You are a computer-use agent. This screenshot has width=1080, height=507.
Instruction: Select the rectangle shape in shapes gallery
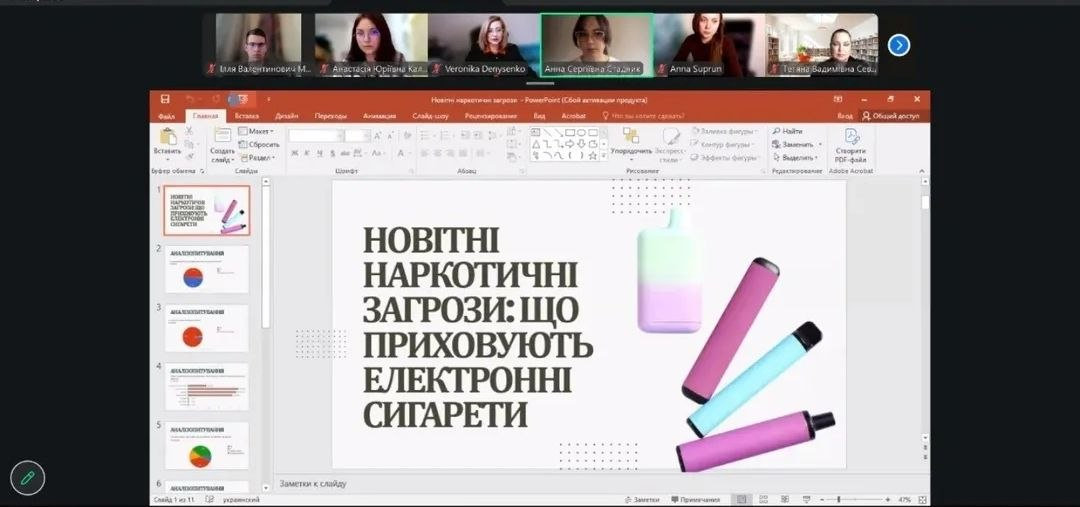(570, 132)
